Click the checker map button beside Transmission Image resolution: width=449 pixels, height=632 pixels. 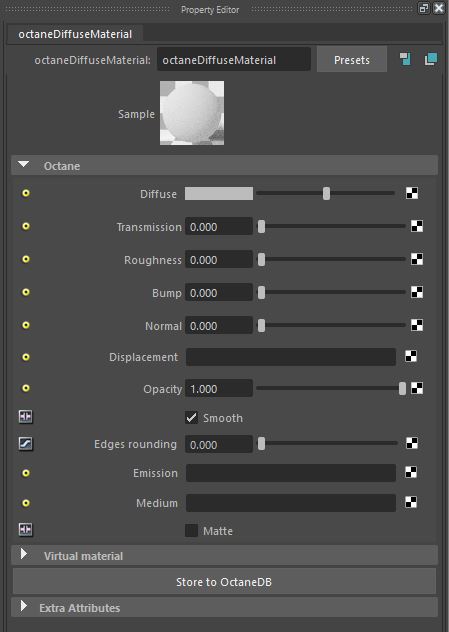click(417, 226)
